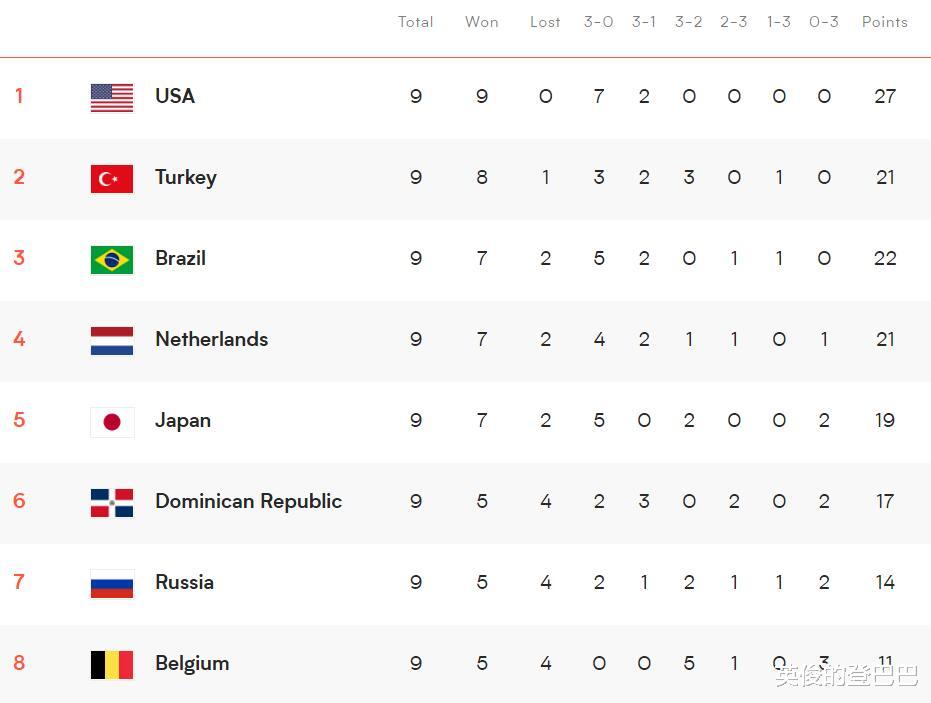The height and width of the screenshot is (703, 931).
Task: Click the Belgium flag icon
Action: point(112,664)
